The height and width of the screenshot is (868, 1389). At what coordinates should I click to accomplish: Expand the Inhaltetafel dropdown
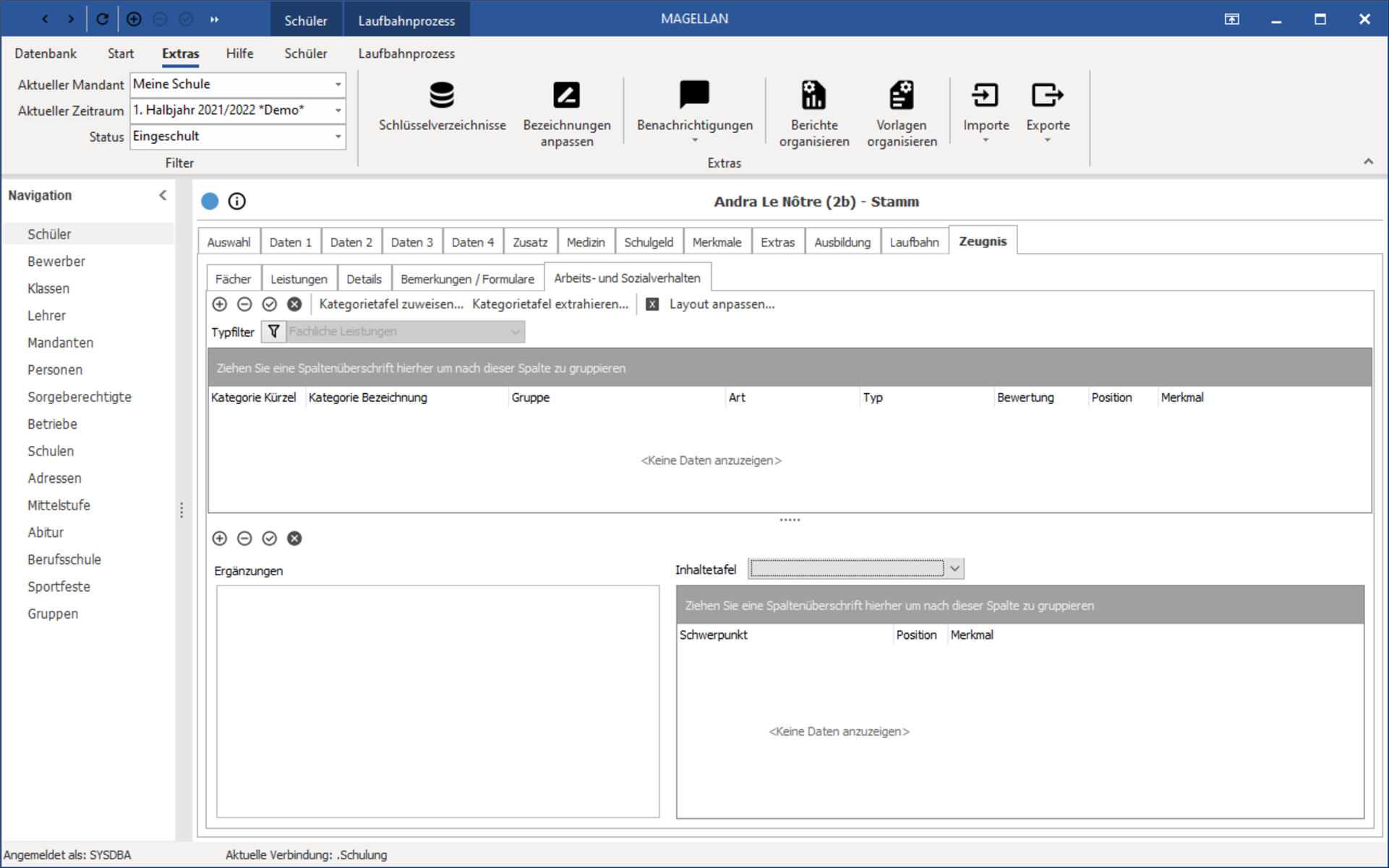pos(954,569)
